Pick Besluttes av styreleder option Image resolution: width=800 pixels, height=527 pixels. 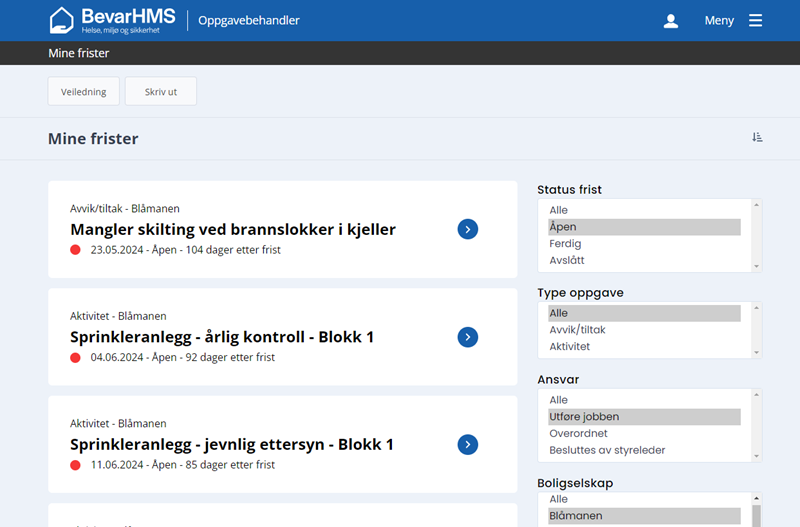click(x=607, y=450)
